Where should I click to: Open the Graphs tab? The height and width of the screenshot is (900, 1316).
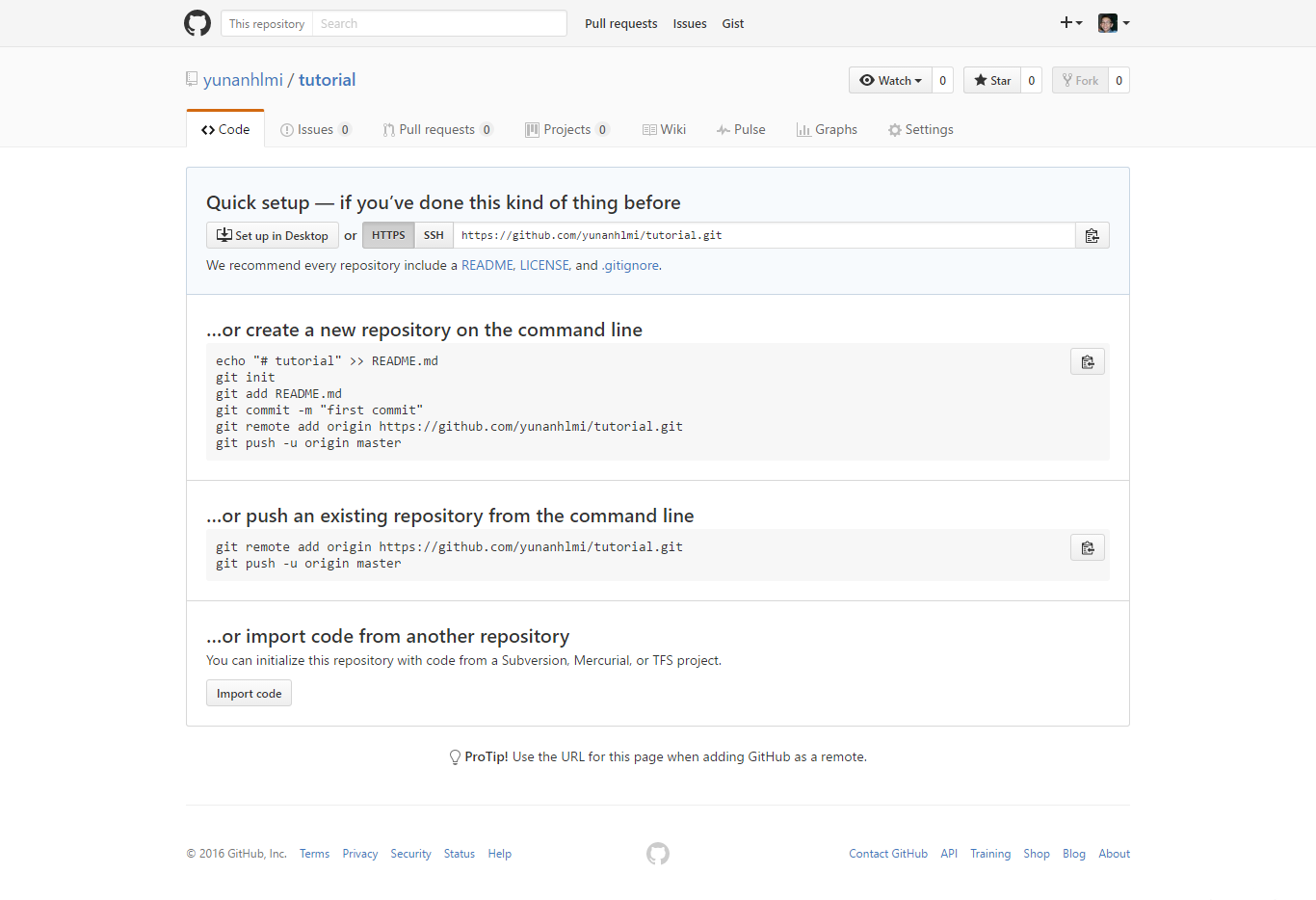[827, 130]
